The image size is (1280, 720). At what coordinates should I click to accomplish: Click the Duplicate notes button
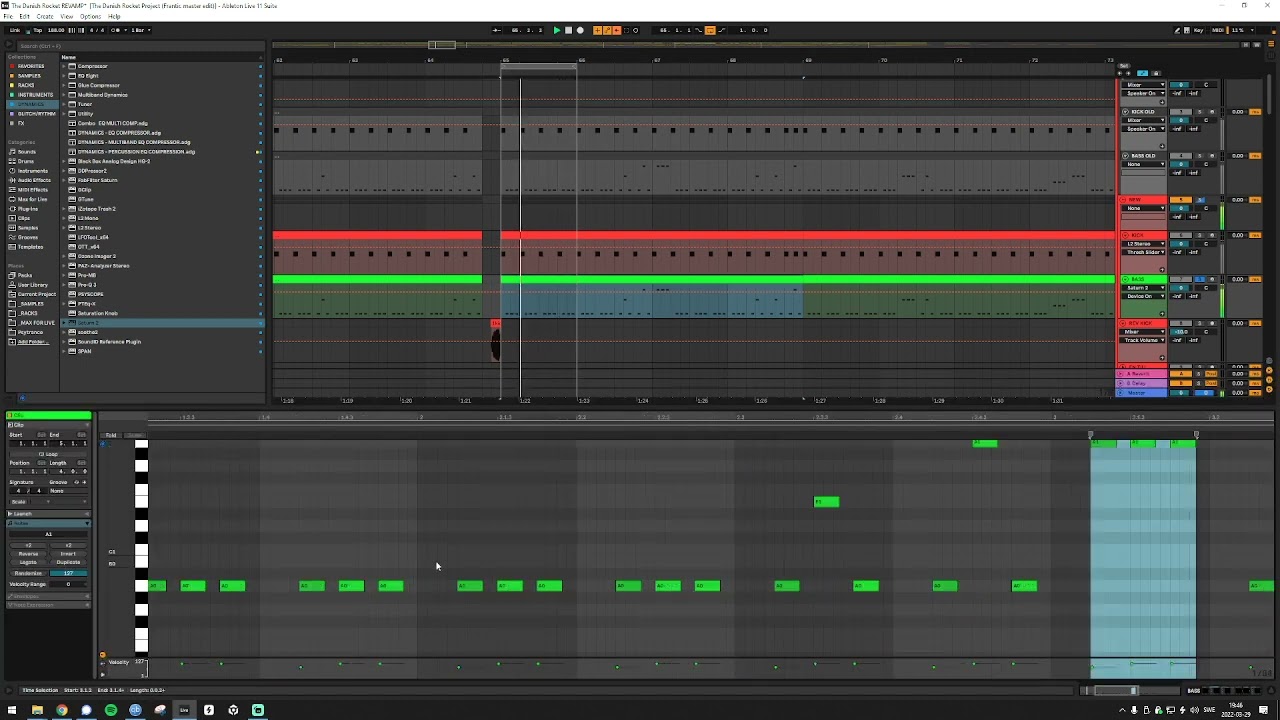click(68, 562)
